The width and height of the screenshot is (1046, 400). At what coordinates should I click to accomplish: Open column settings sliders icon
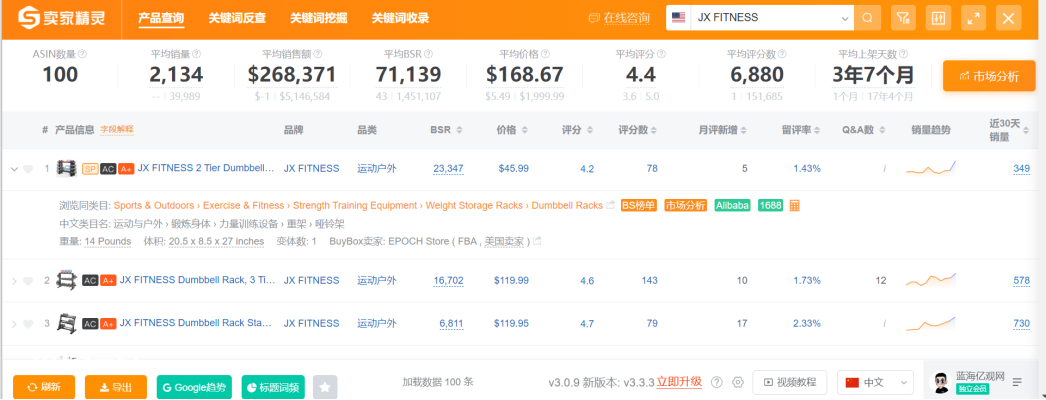[939, 18]
